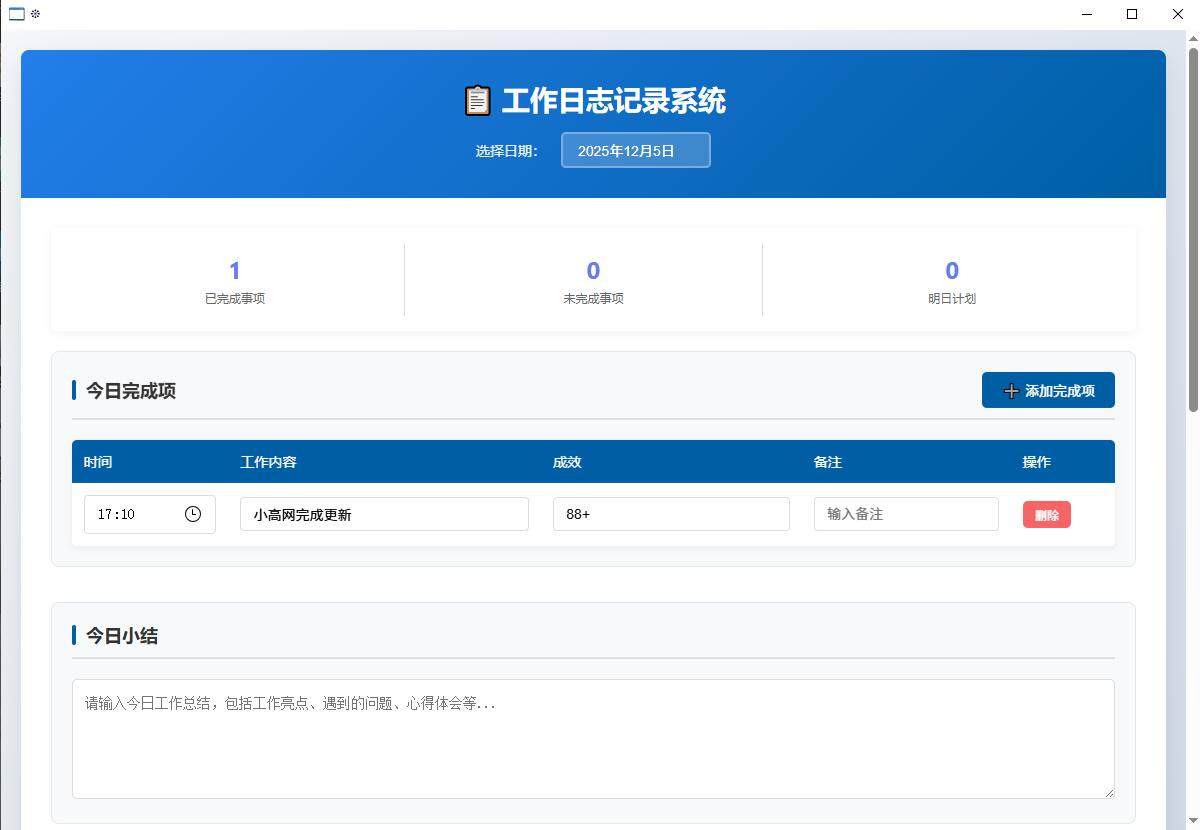The width and height of the screenshot is (1200, 830).
Task: Click the 明日计划 statistic
Action: [x=951, y=280]
